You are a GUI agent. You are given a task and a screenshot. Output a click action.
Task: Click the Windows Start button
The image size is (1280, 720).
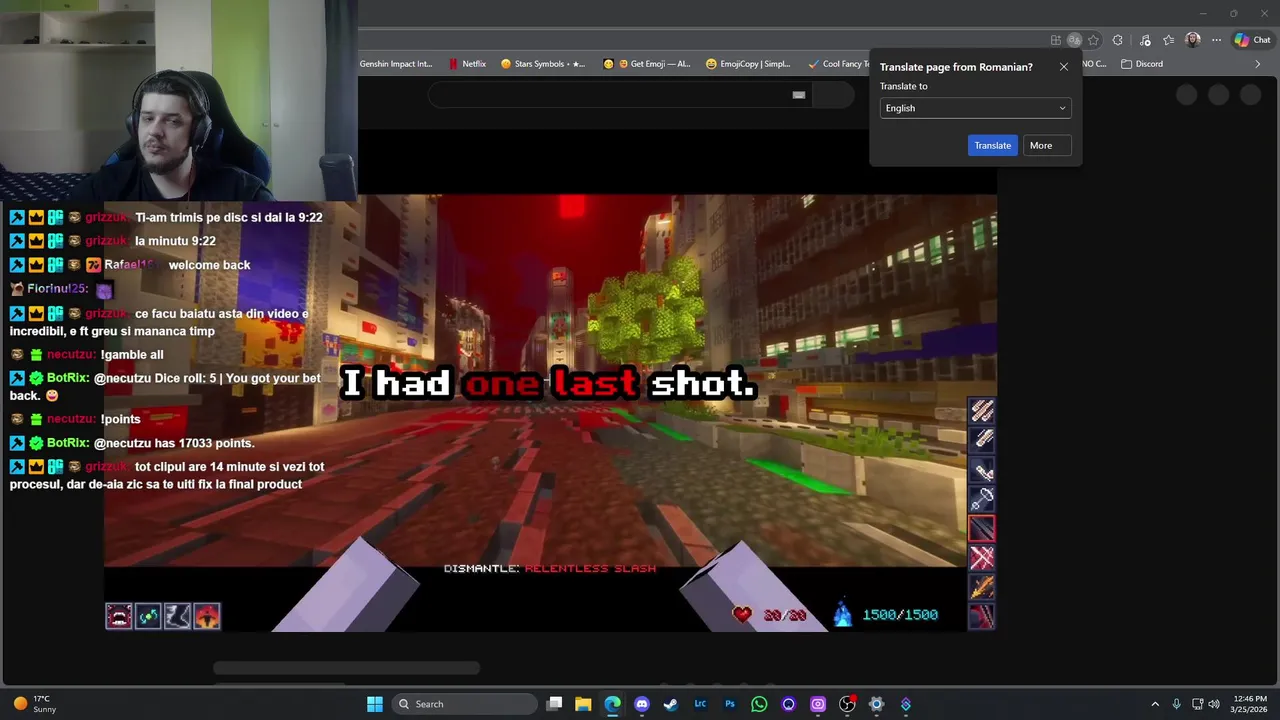374,704
